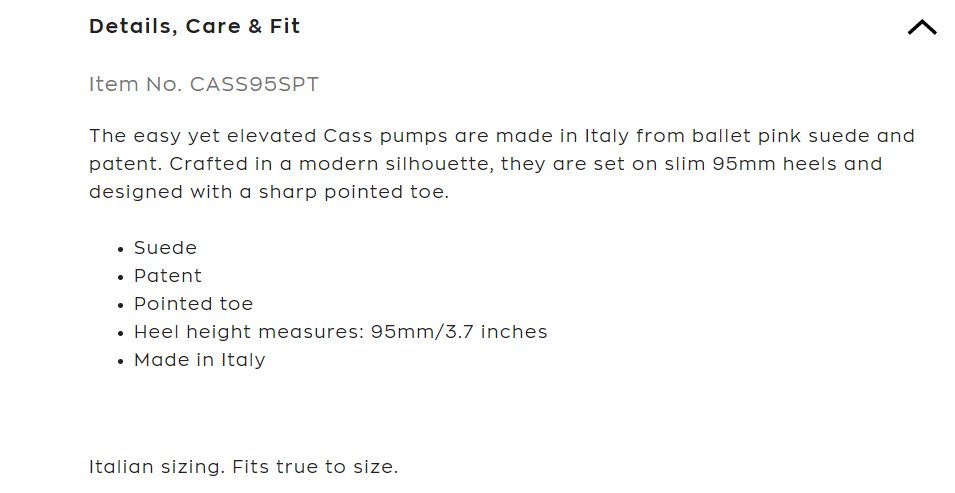Image resolution: width=955 pixels, height=493 pixels.
Task: Collapse the section using the up chevron
Action: pos(921,28)
